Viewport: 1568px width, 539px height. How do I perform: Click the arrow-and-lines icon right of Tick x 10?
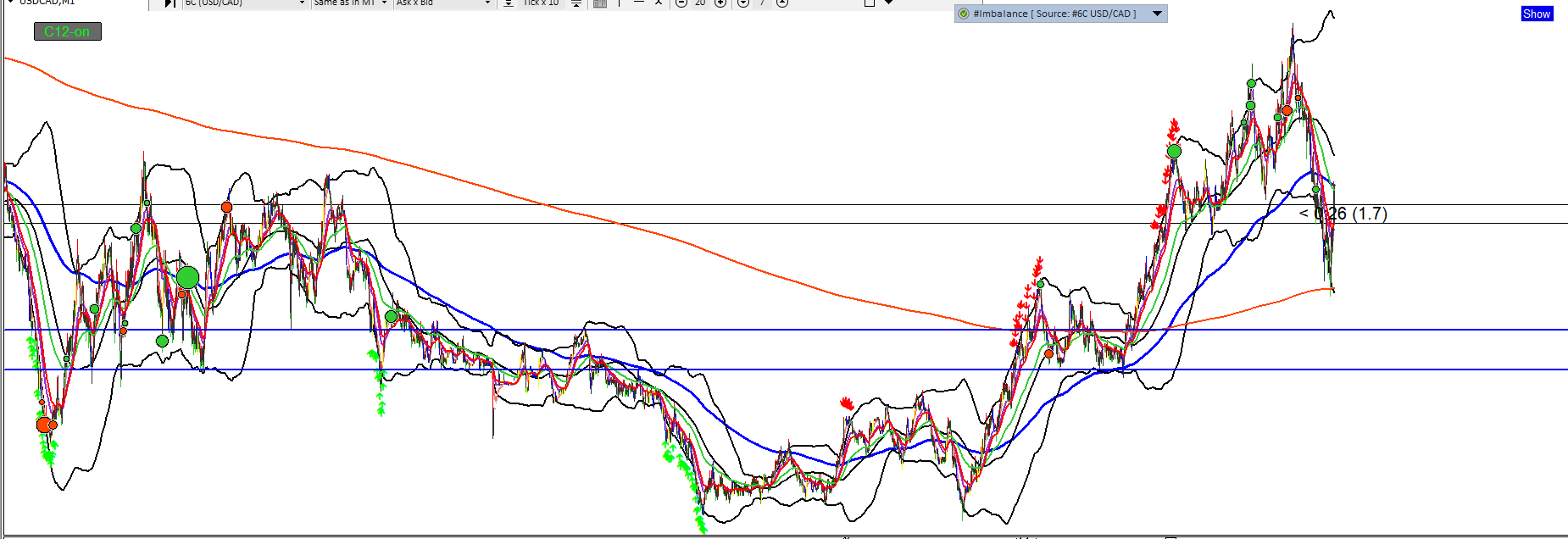click(576, 3)
